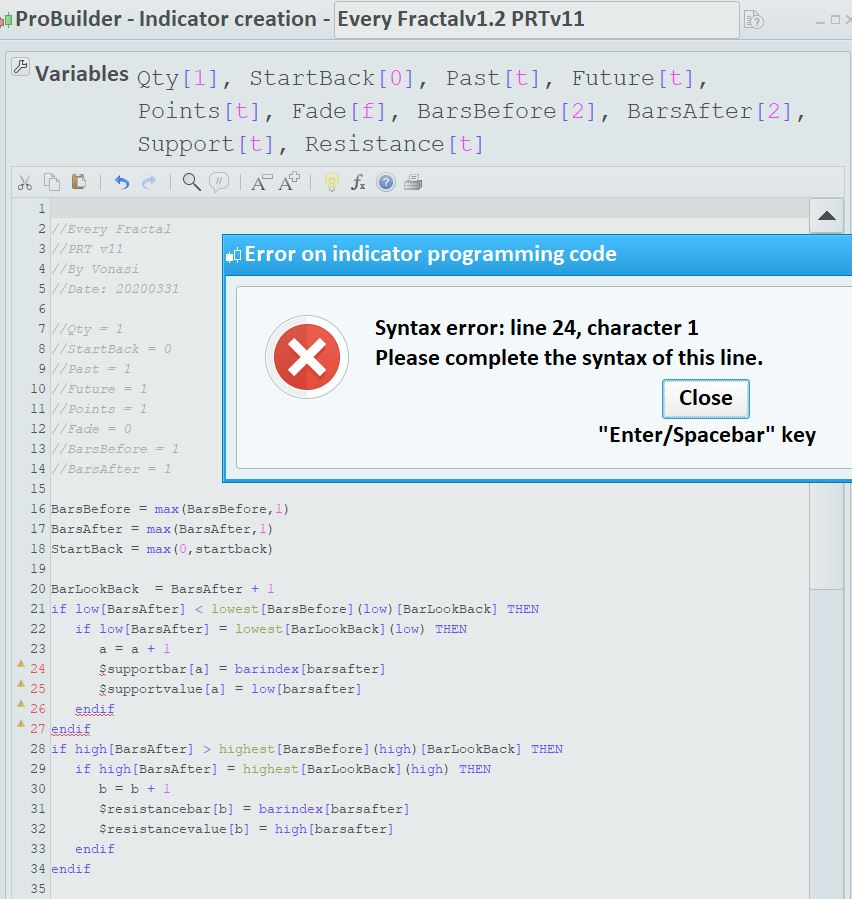
Task: Increase the editor font size
Action: (x=289, y=182)
